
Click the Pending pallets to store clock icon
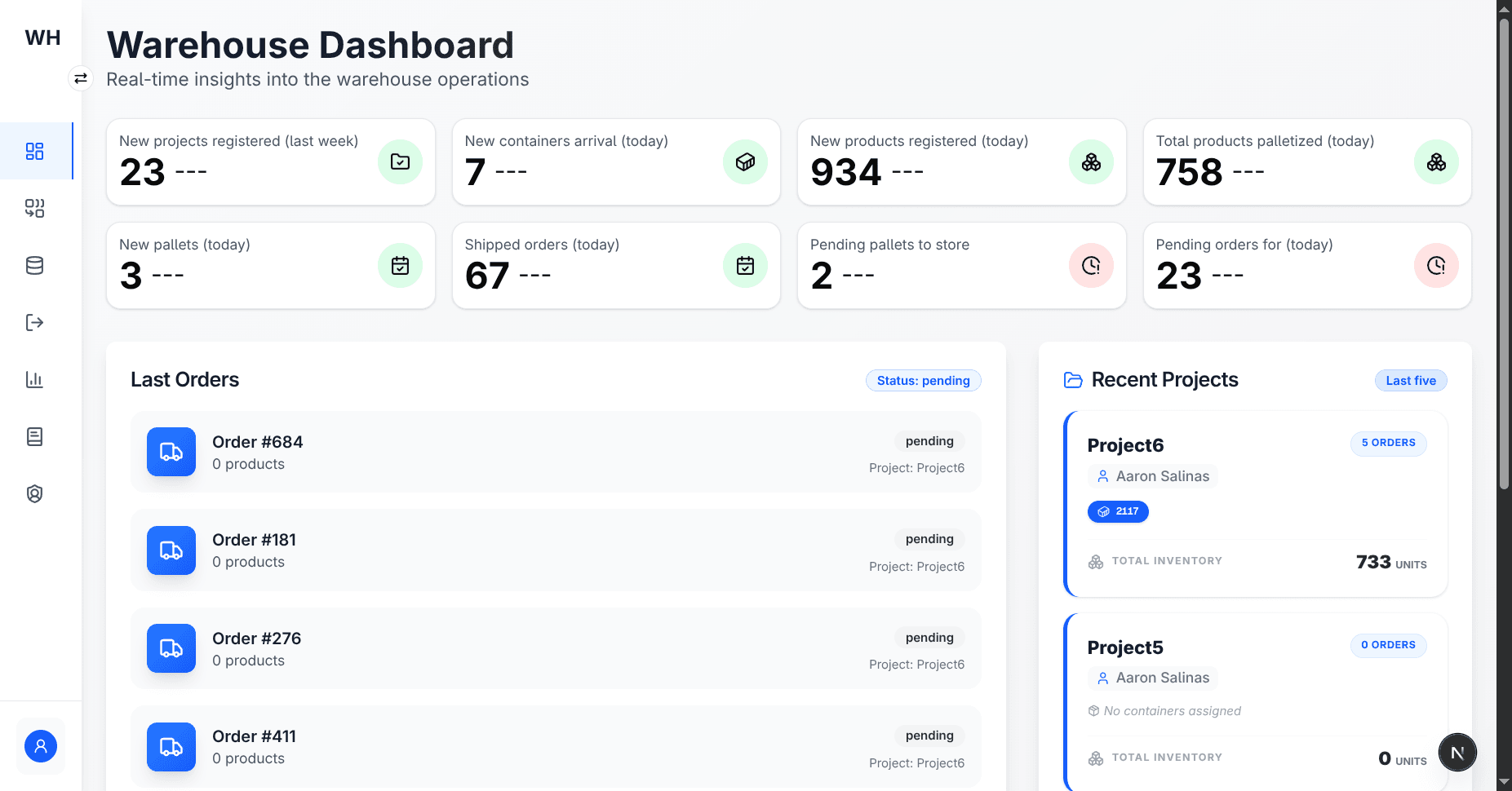point(1091,265)
